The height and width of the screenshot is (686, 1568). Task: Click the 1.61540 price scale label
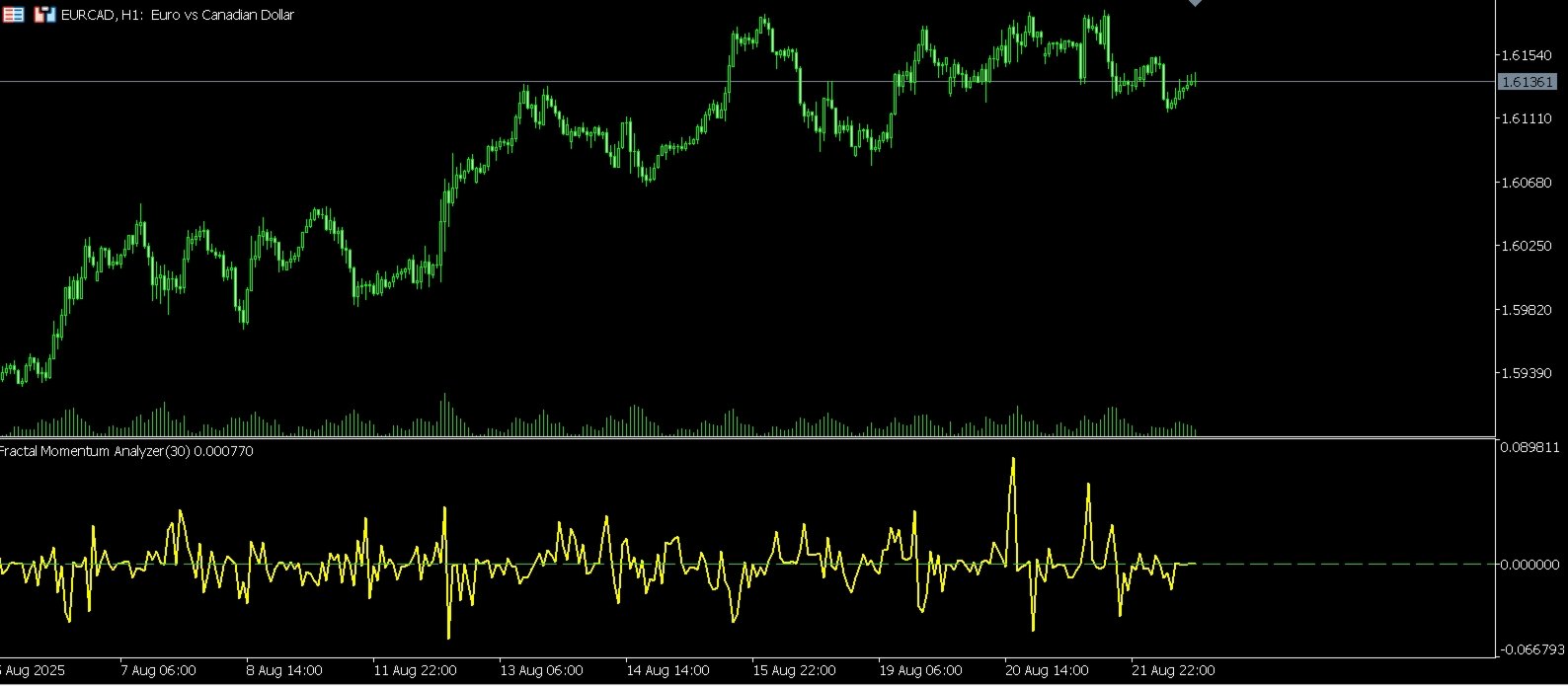tap(1527, 54)
